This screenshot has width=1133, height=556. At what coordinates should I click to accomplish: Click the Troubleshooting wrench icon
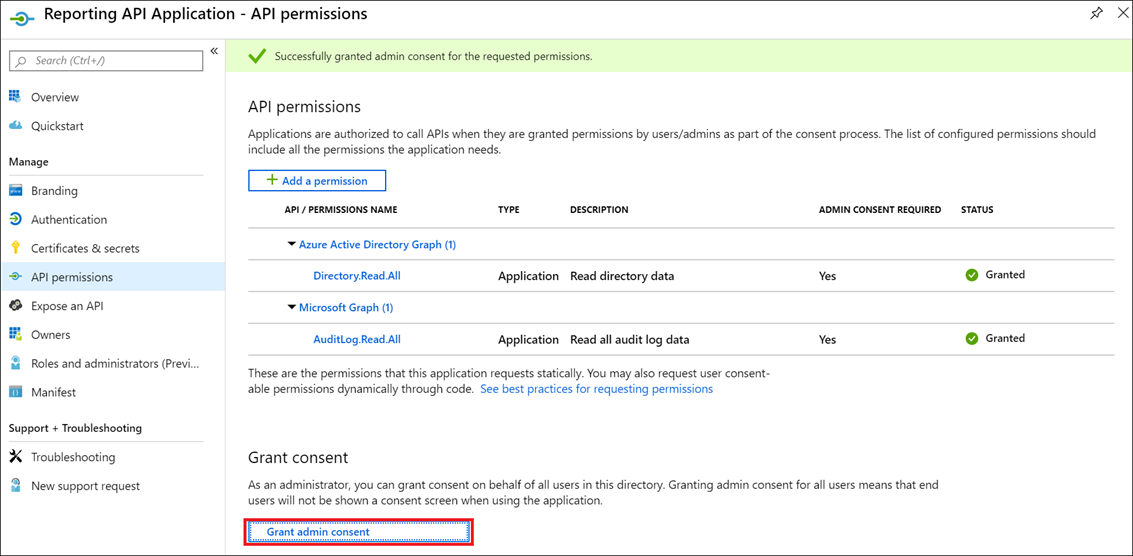click(x=15, y=457)
